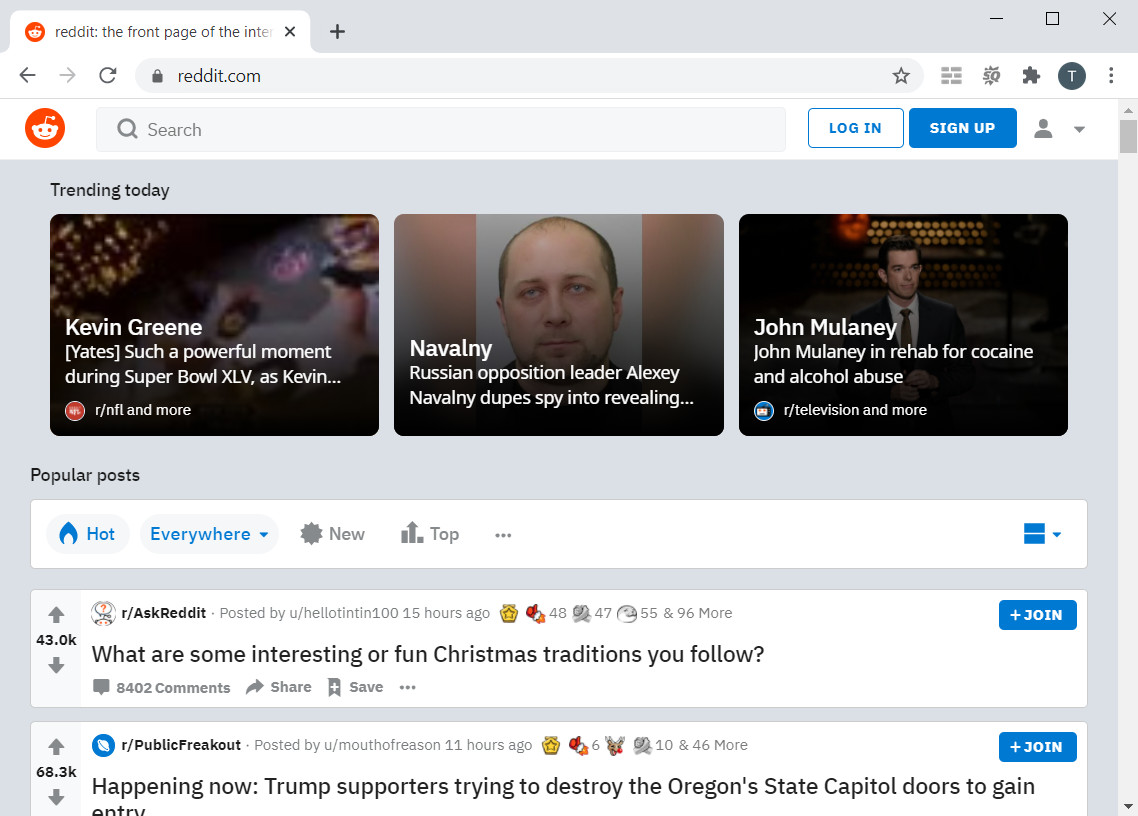
Task: Open the Everywhere location dropdown
Action: click(208, 534)
